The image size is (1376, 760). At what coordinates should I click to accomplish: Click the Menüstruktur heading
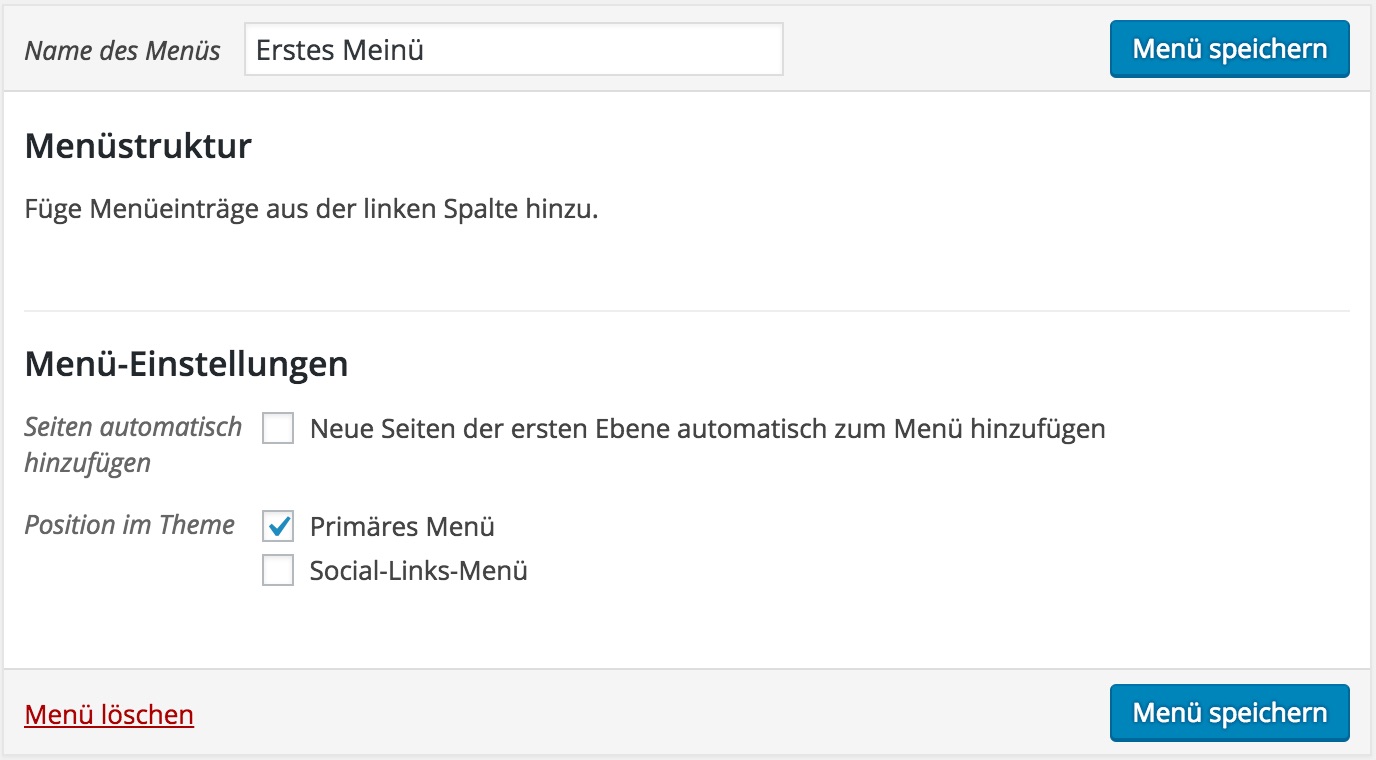[x=138, y=146]
